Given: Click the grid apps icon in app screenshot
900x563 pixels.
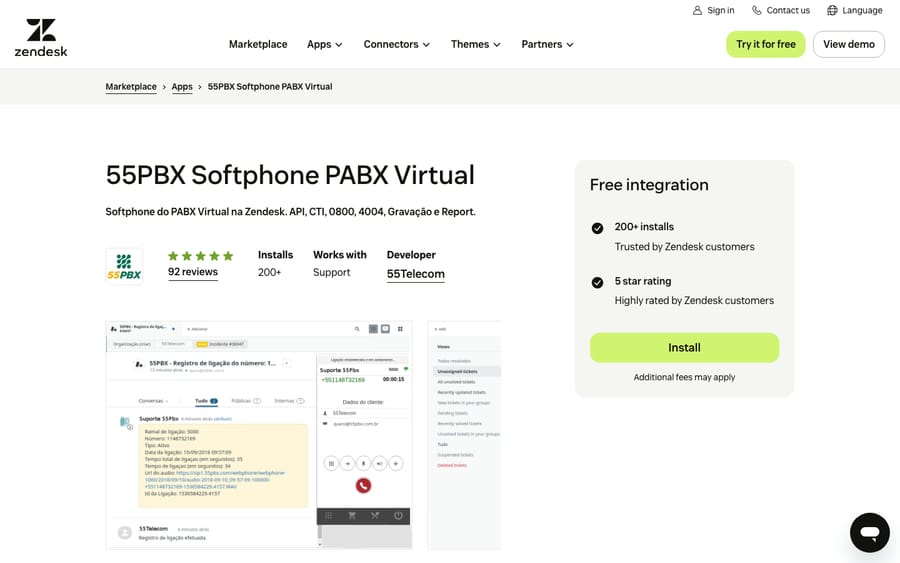Looking at the screenshot, I should pyautogui.click(x=400, y=329).
